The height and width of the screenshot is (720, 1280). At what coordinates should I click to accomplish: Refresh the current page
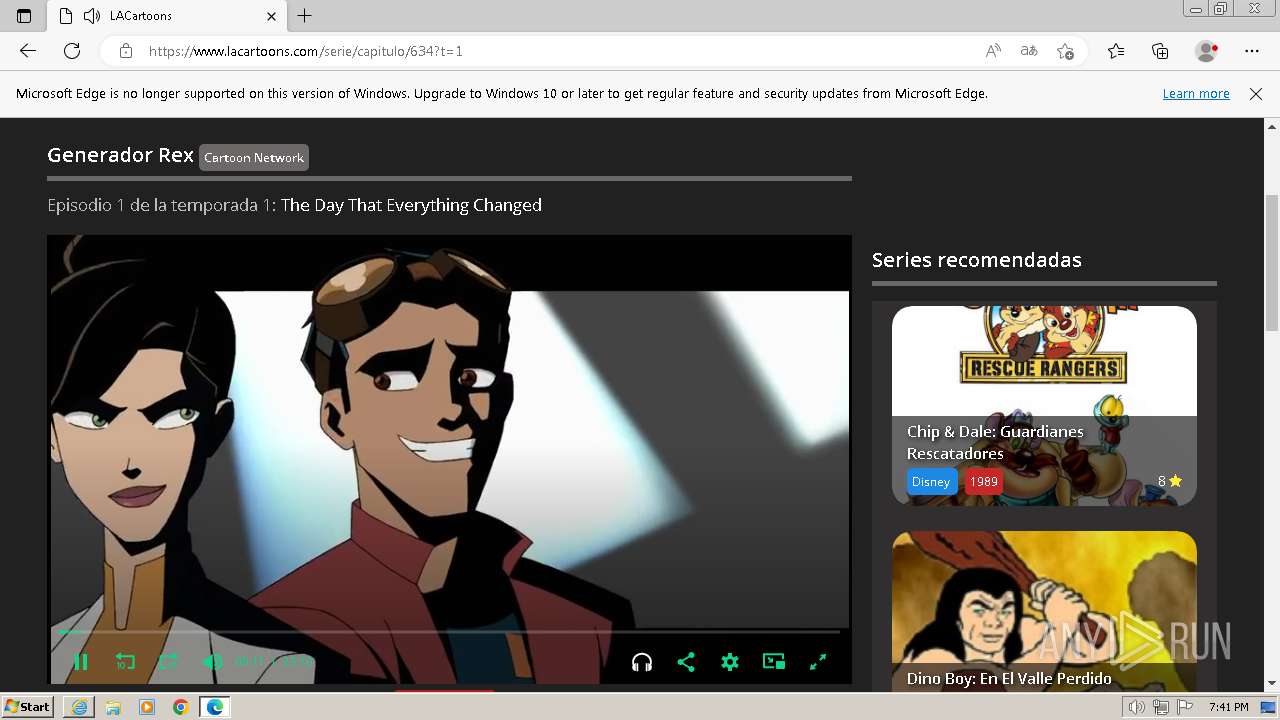pos(72,51)
